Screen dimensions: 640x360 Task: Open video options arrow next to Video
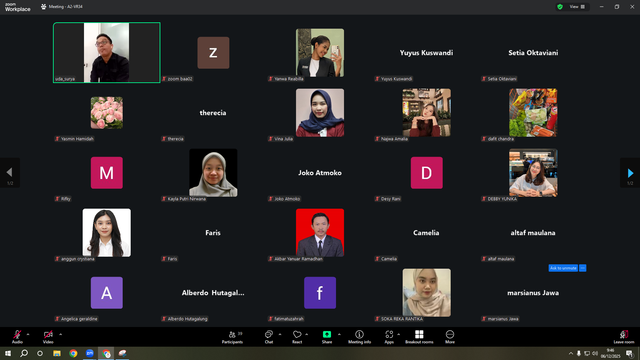tap(60, 334)
